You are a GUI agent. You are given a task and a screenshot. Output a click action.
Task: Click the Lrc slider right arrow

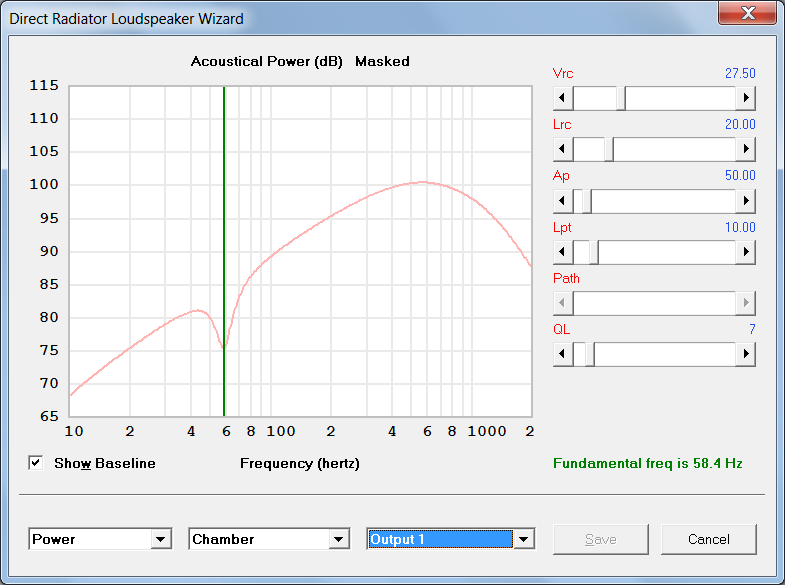[x=745, y=149]
